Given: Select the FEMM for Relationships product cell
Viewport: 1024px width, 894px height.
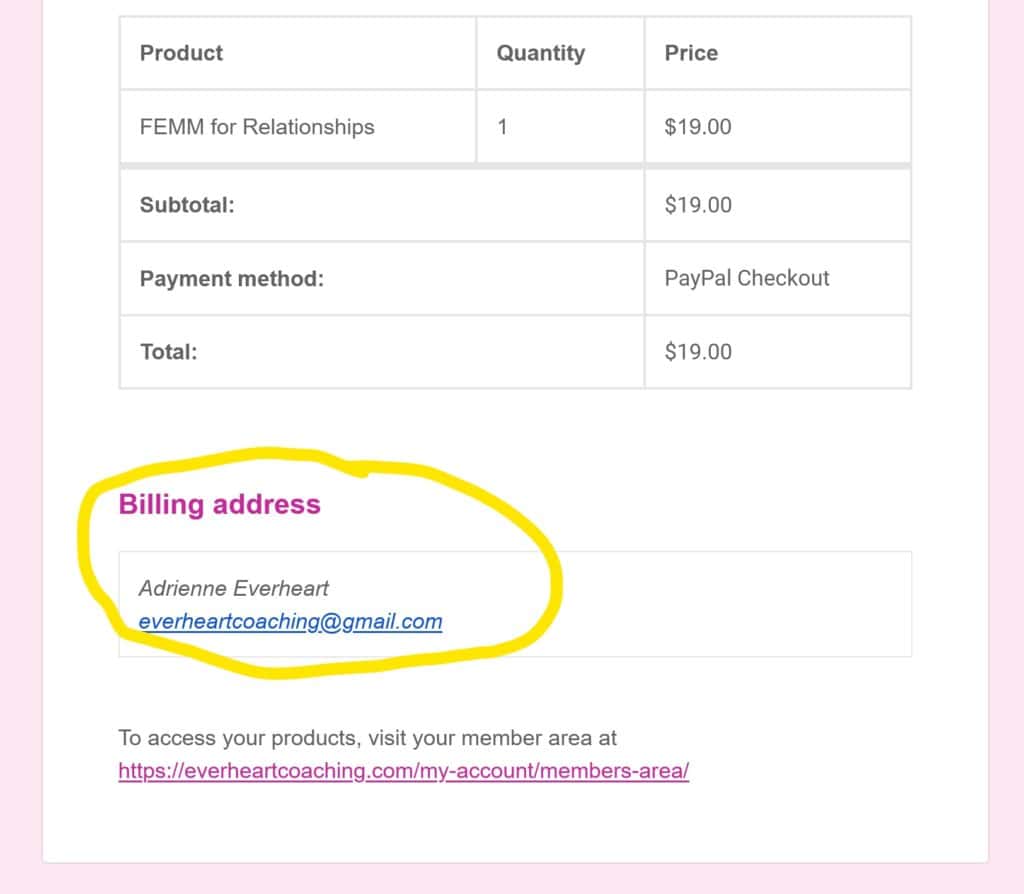Looking at the screenshot, I should [298, 126].
